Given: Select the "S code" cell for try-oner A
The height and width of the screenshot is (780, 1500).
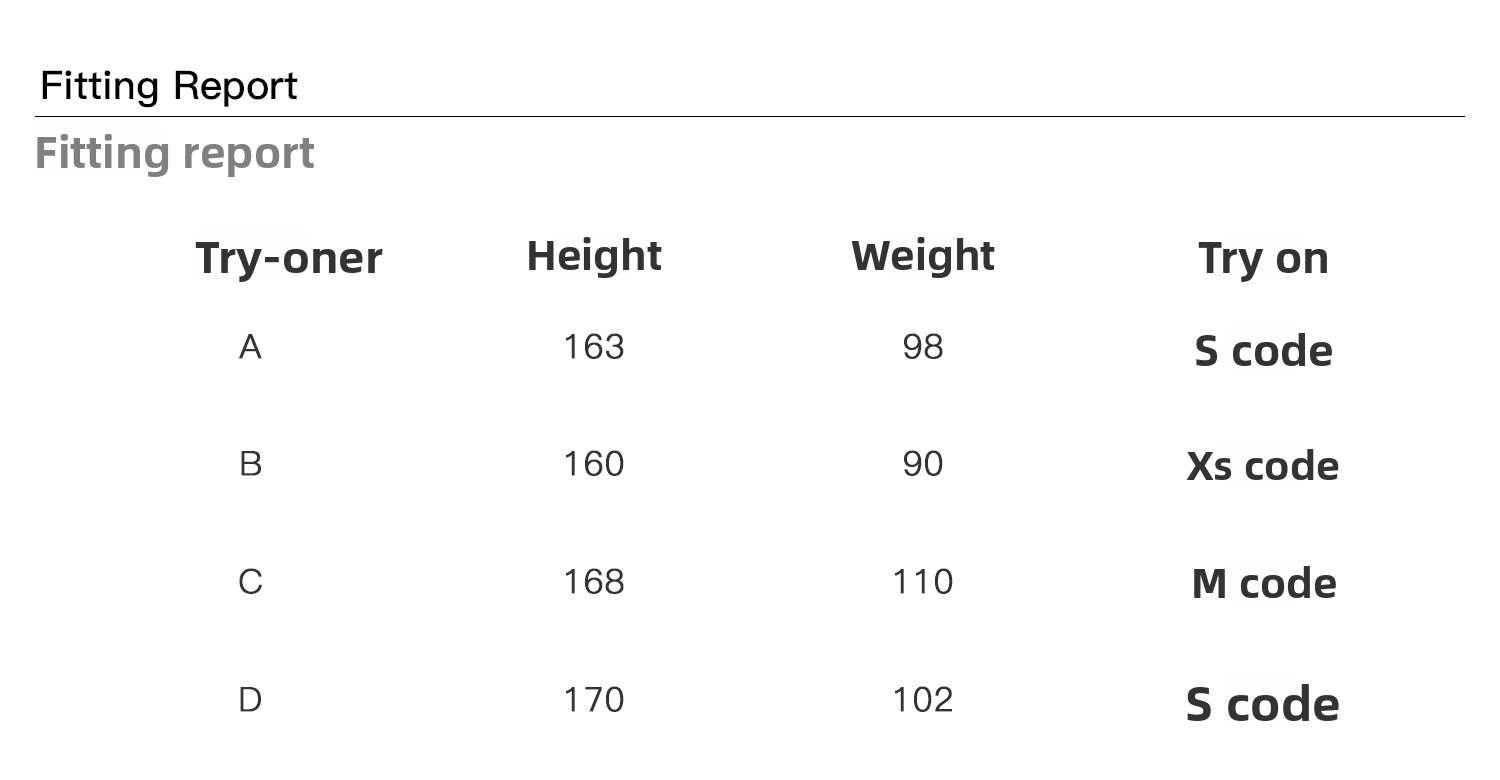Looking at the screenshot, I should (1263, 351).
